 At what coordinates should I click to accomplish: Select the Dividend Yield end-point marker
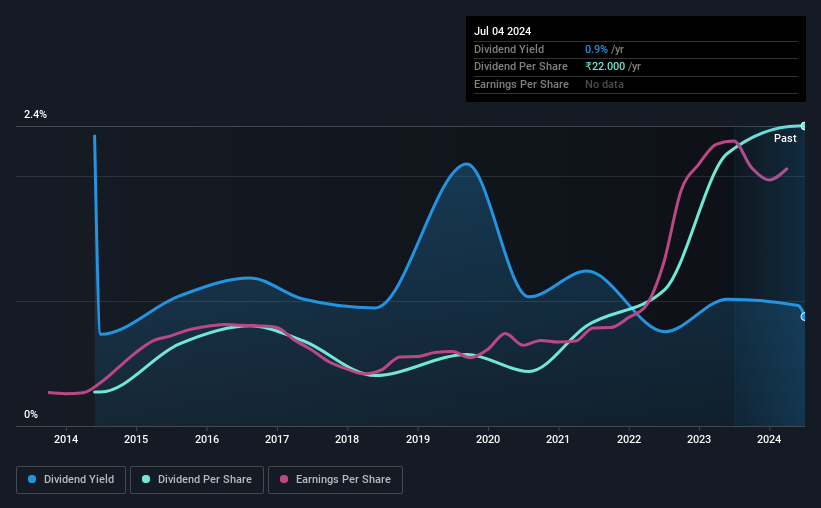tap(804, 317)
